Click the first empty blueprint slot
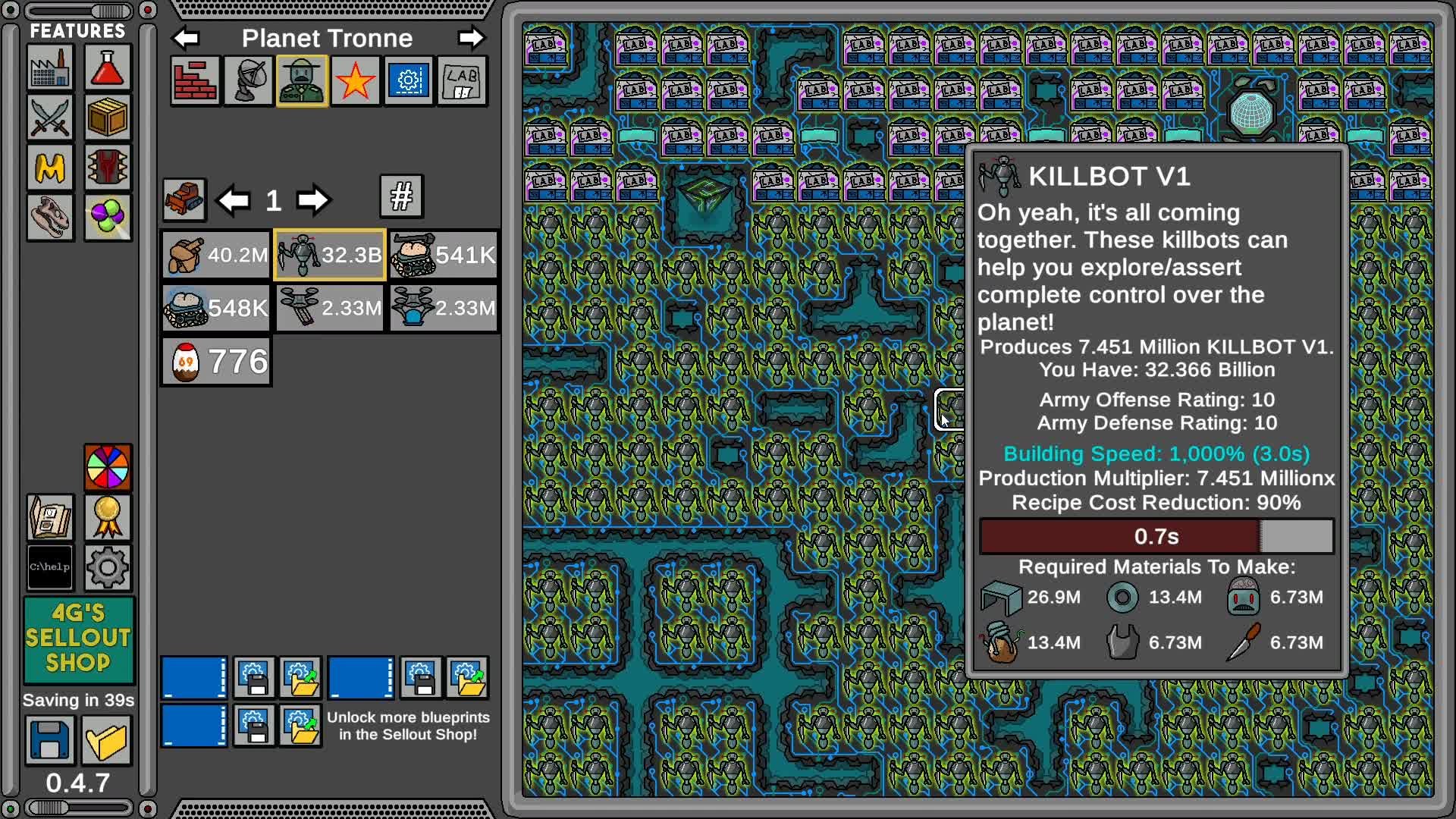 click(x=193, y=677)
